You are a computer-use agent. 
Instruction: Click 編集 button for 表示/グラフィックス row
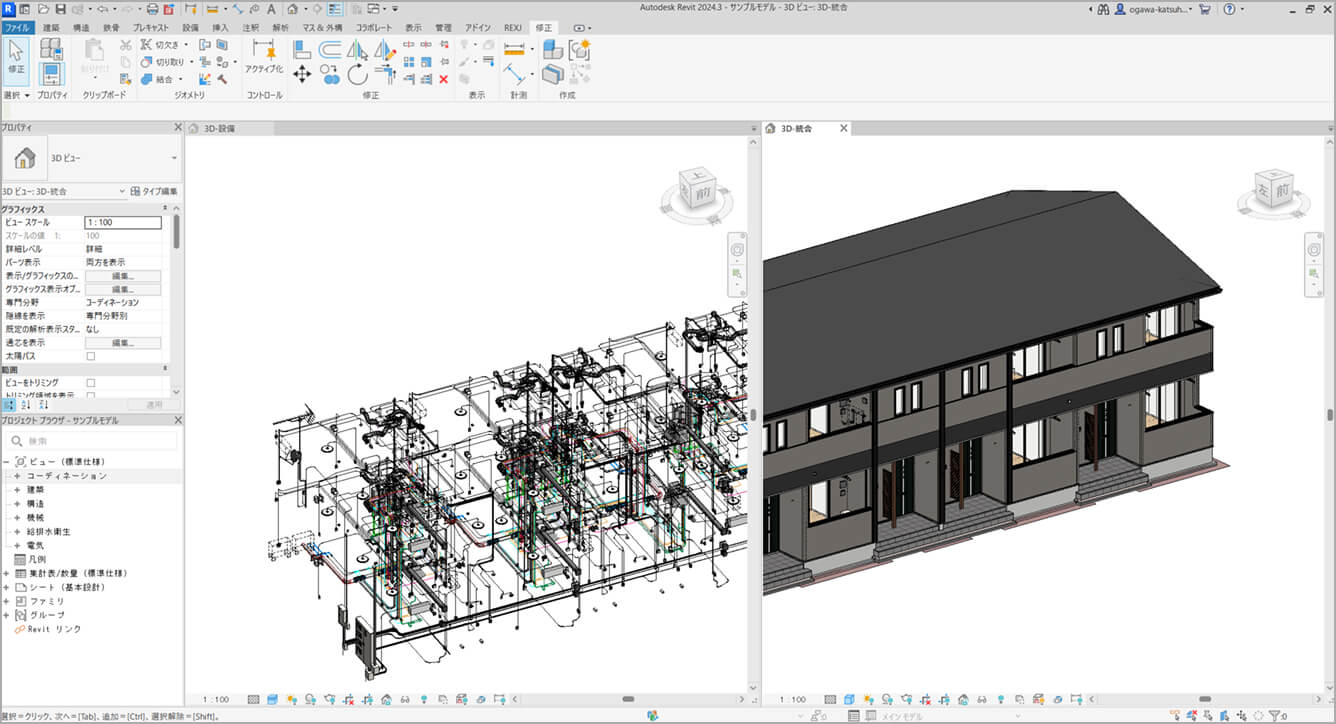pos(123,276)
